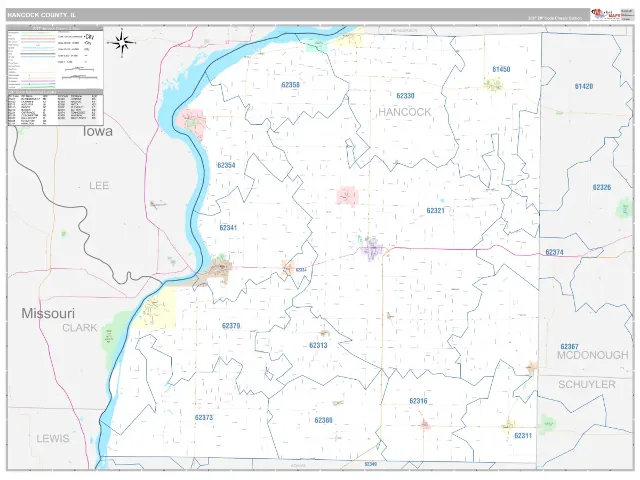Click the LEWIS county label

(x=53, y=439)
